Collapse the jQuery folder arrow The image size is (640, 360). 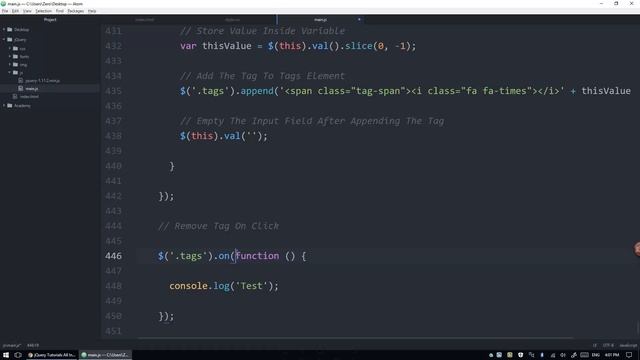tap(4, 40)
